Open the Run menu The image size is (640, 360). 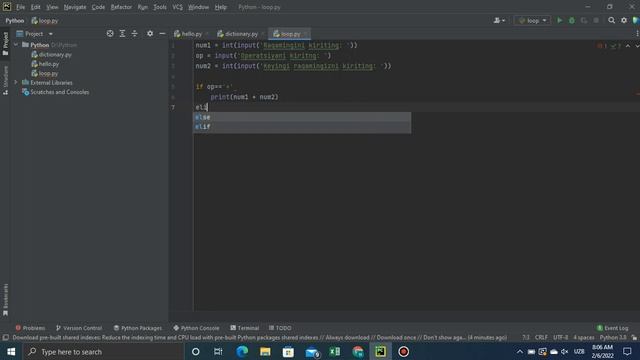pyautogui.click(x=142, y=7)
